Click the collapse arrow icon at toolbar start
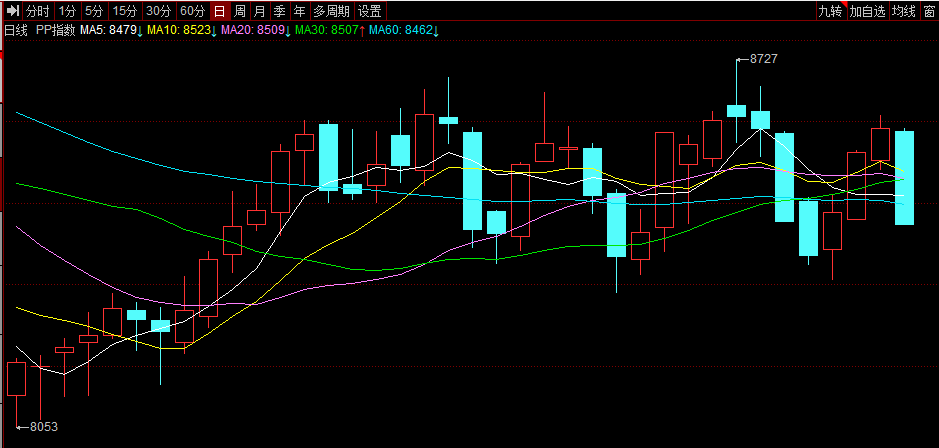 [13, 10]
